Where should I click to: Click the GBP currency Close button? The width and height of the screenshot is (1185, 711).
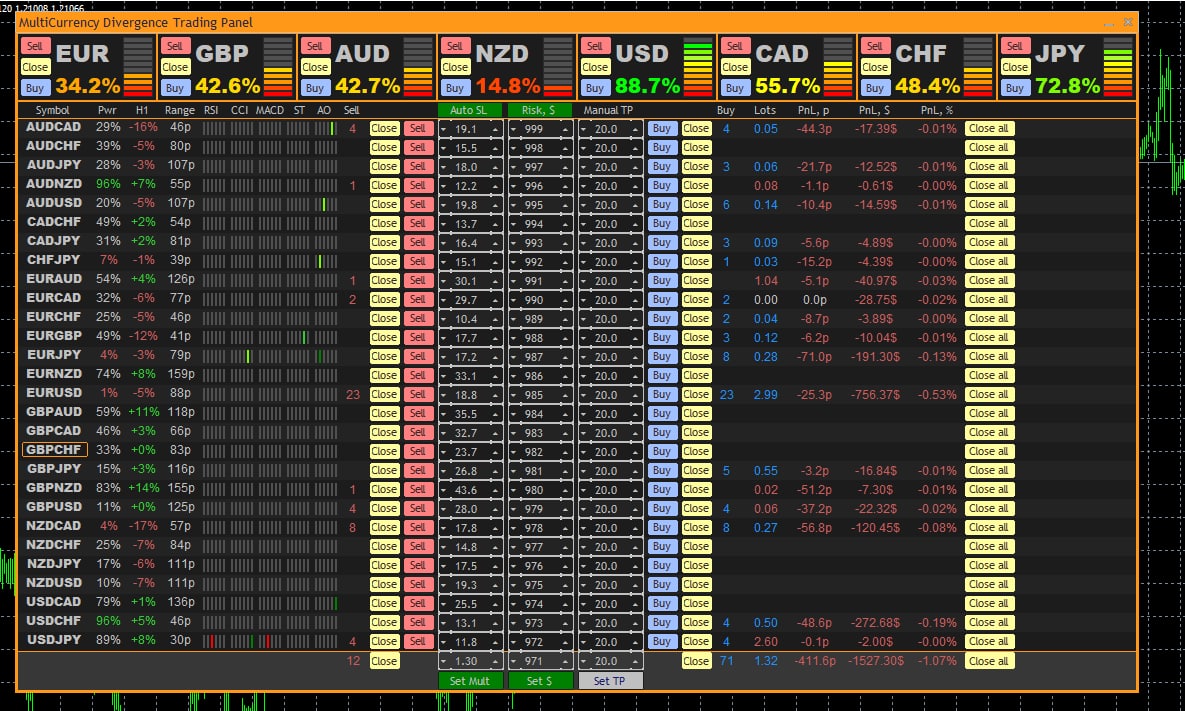click(x=175, y=67)
